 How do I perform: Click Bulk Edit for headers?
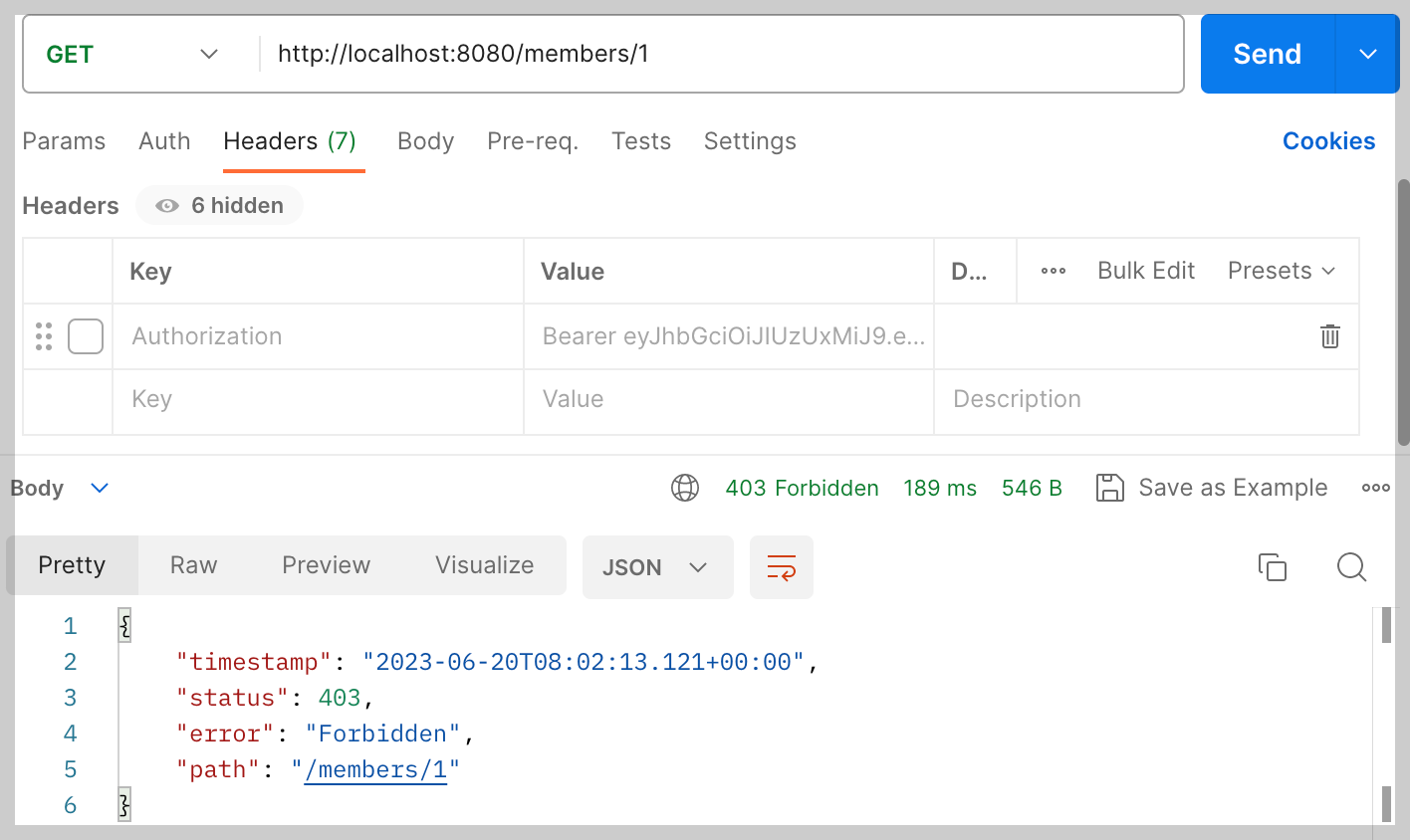(x=1146, y=271)
